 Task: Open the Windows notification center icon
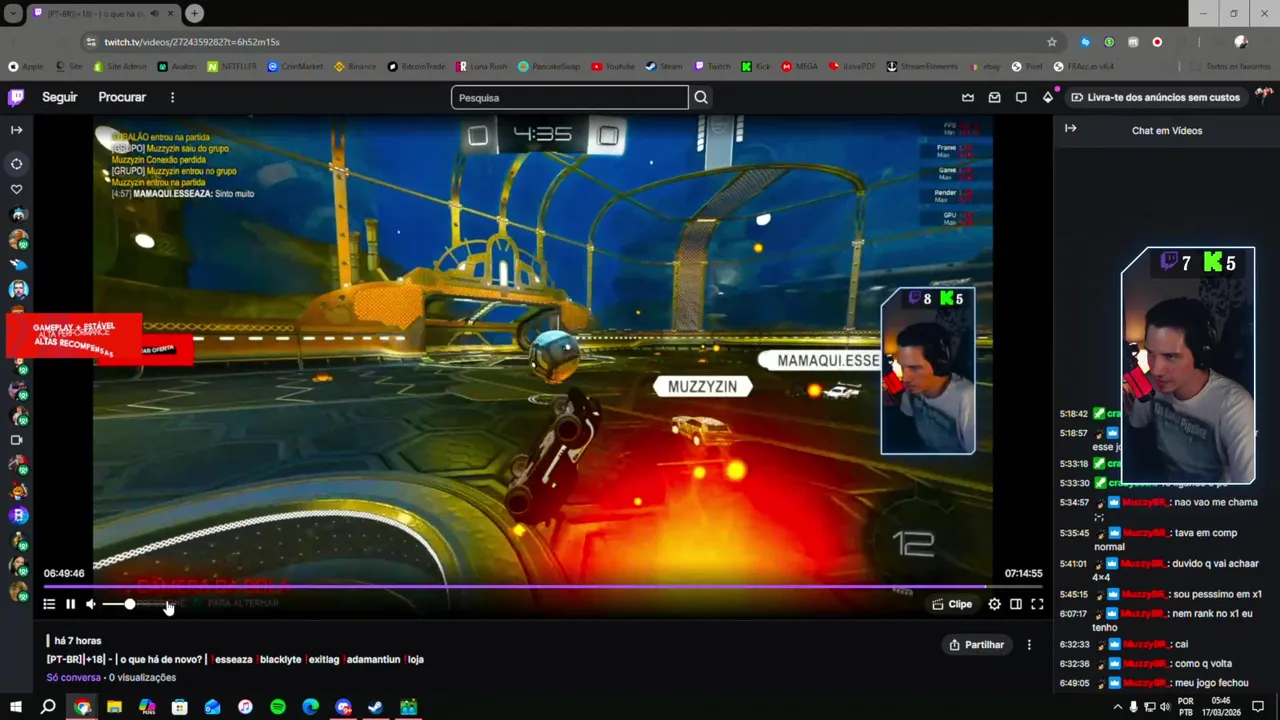tap(1259, 707)
